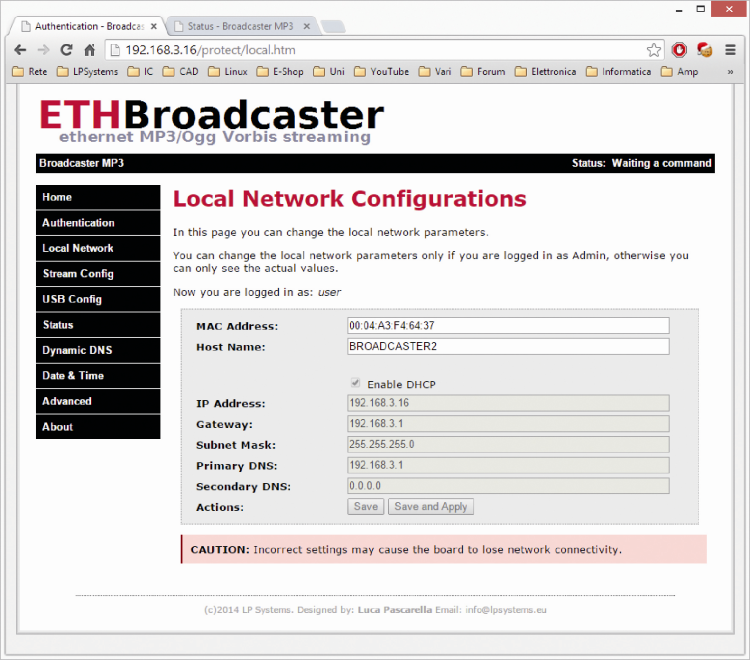Open the Chrome hamburger menu
The height and width of the screenshot is (660, 750).
[730, 50]
